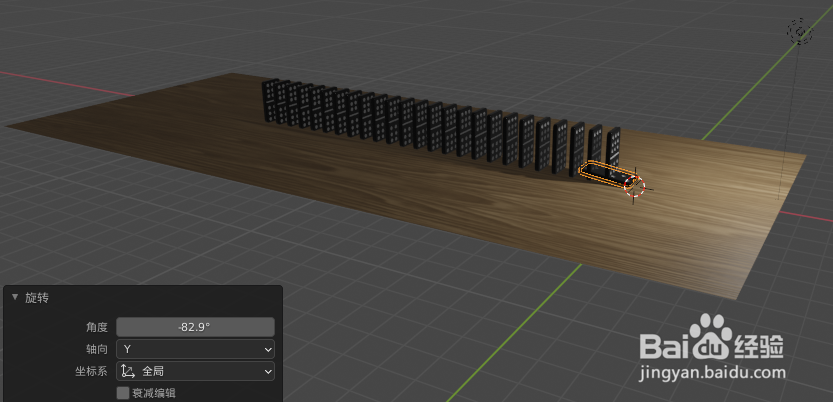Collapse the 旋转 operator panel
This screenshot has height=402, width=833.
[15, 298]
